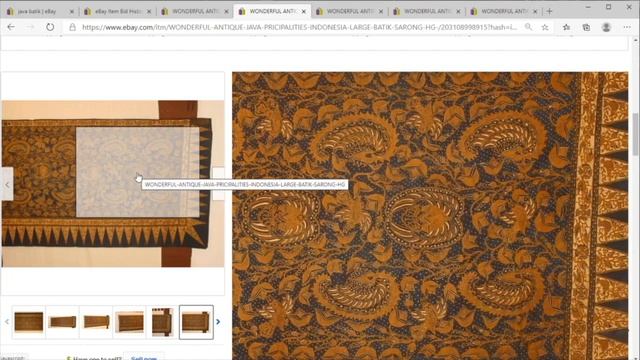
Task: Open the browser profile avatar
Action: click(606, 27)
